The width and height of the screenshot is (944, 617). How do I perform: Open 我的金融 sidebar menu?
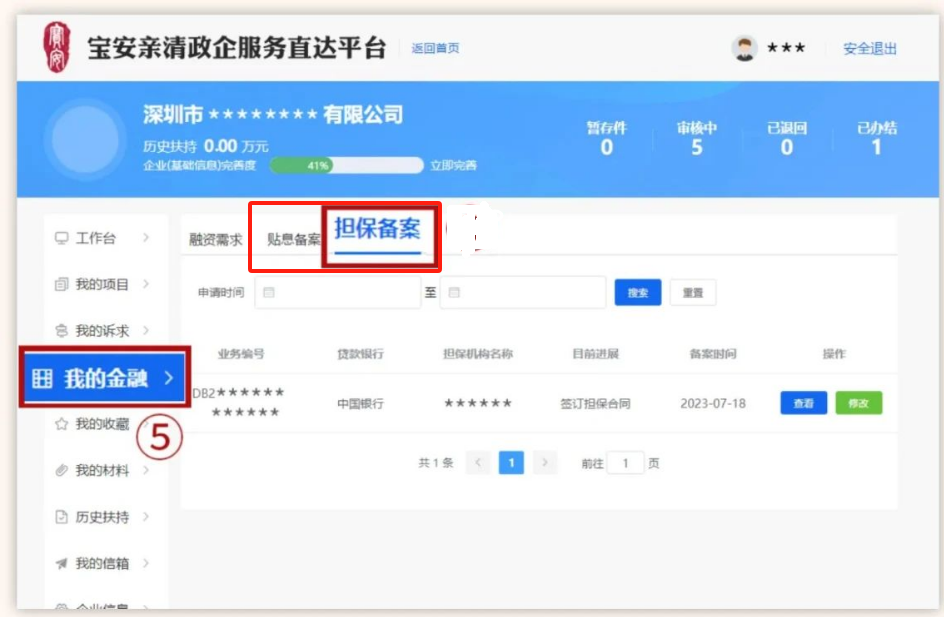[x=105, y=378]
